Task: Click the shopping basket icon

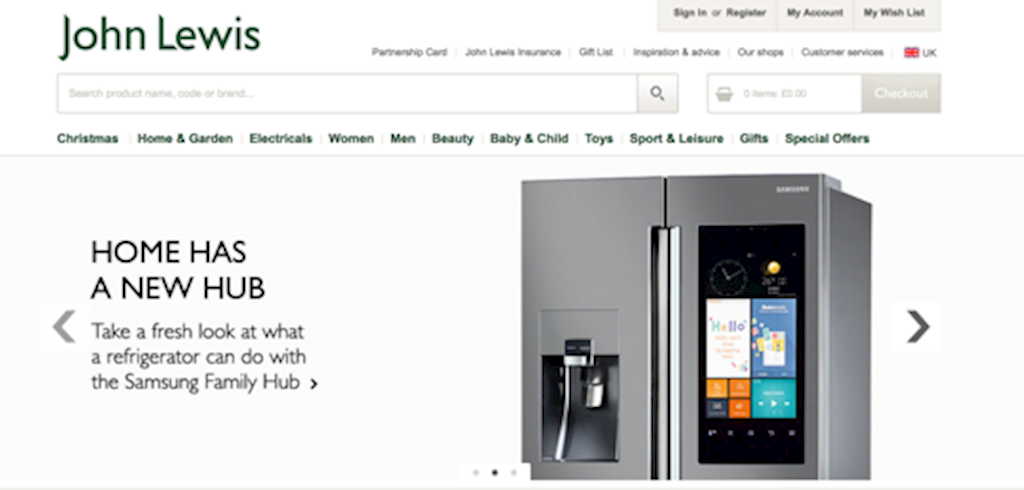Action: 724,94
